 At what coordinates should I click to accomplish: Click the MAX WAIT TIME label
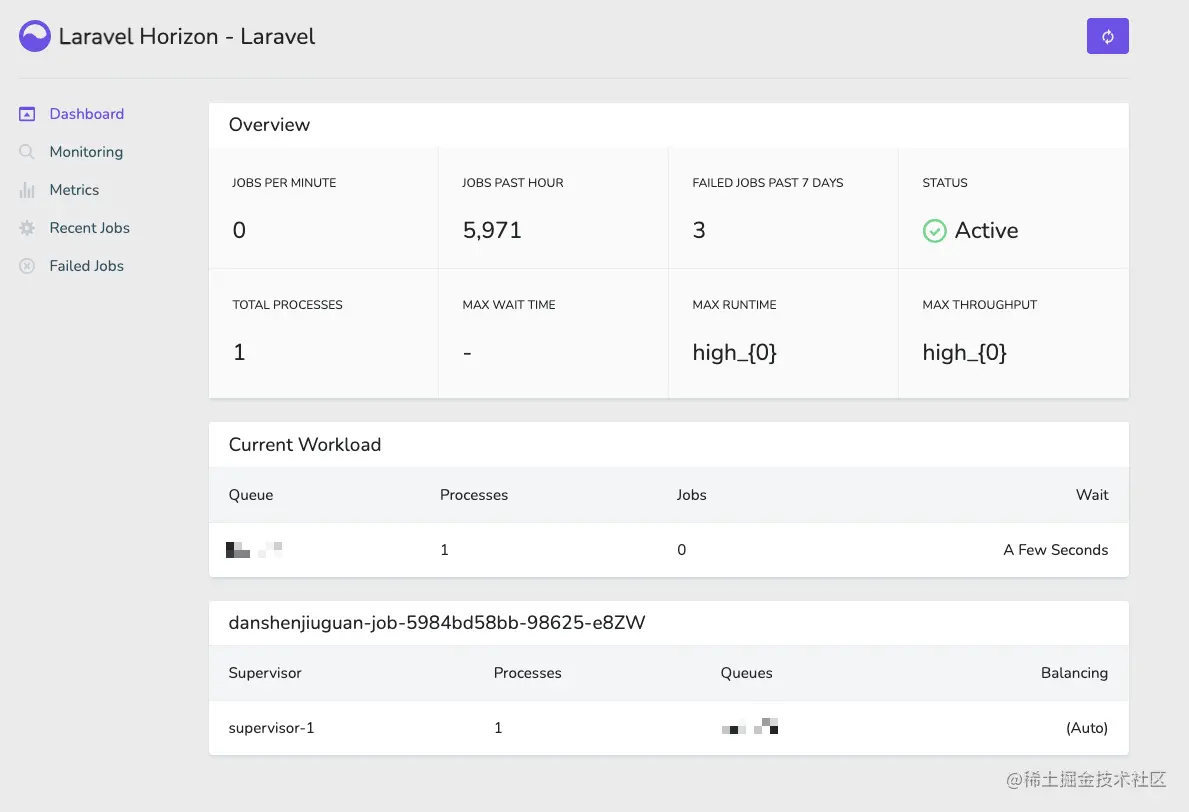point(509,305)
